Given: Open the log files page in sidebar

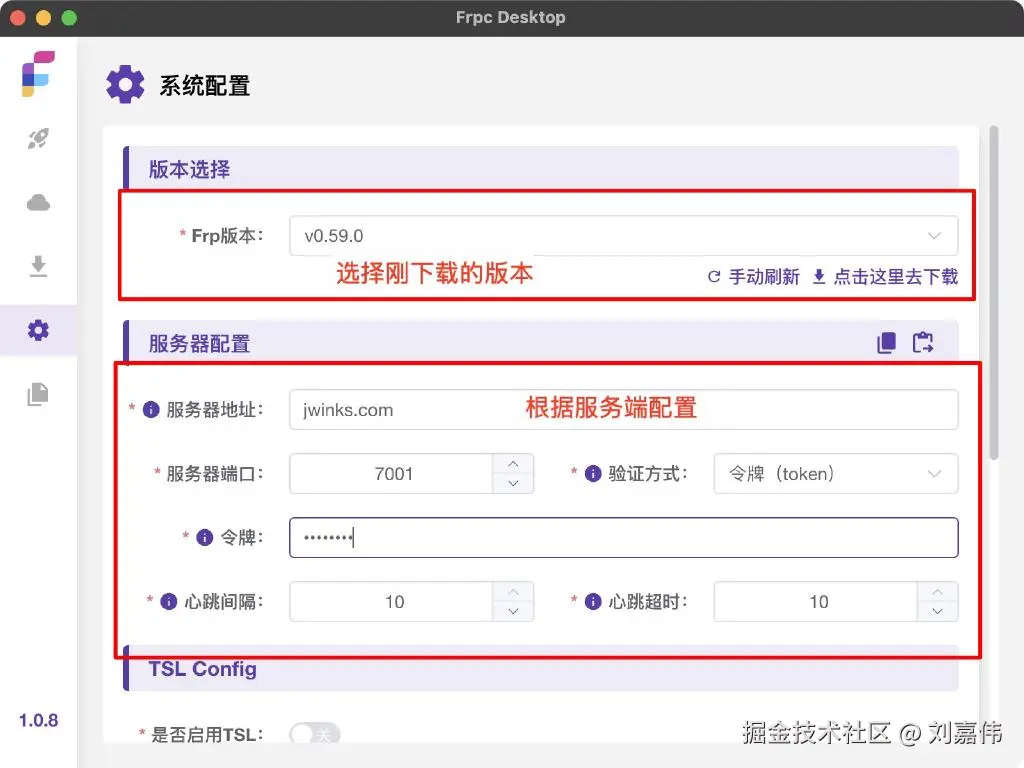Looking at the screenshot, I should pyautogui.click(x=38, y=394).
